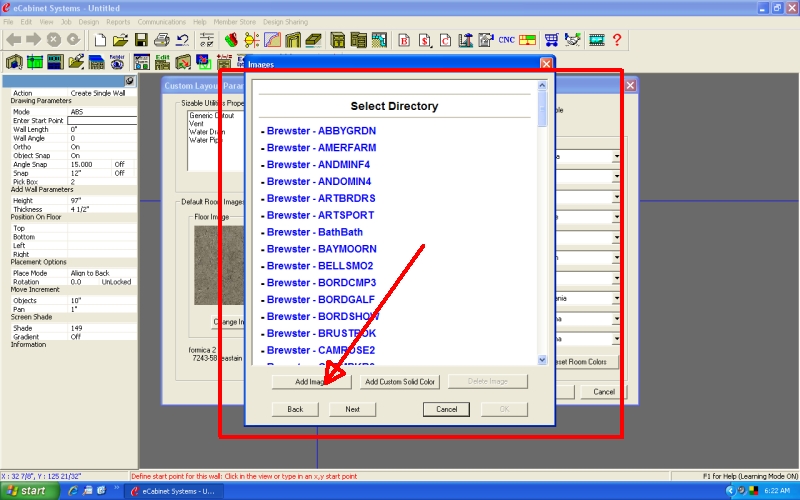Viewport: 800px width, 500px height.
Task: Click the Shade value 149
Action: [x=77, y=328]
